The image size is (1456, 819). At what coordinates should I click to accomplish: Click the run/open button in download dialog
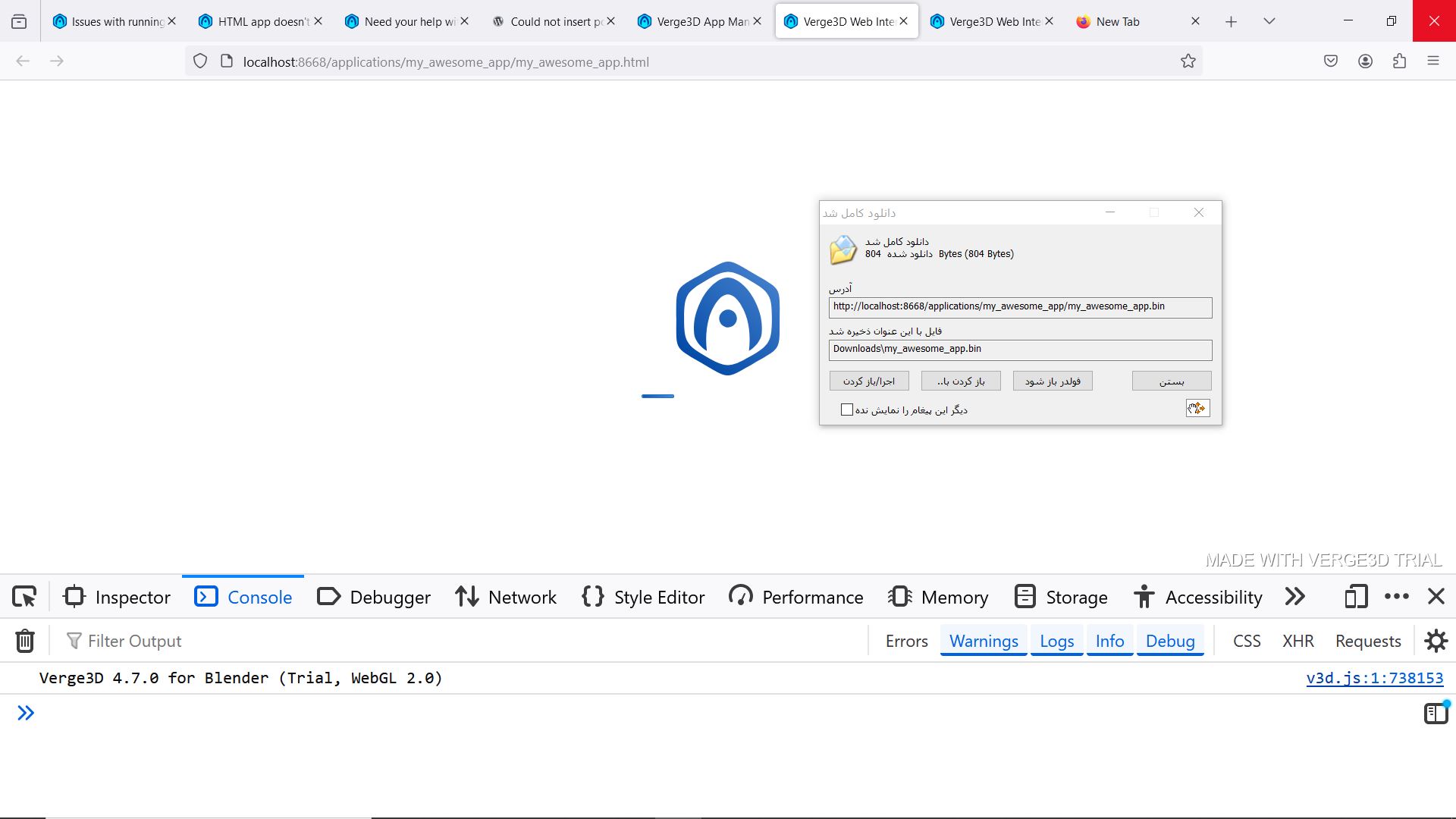click(x=869, y=381)
